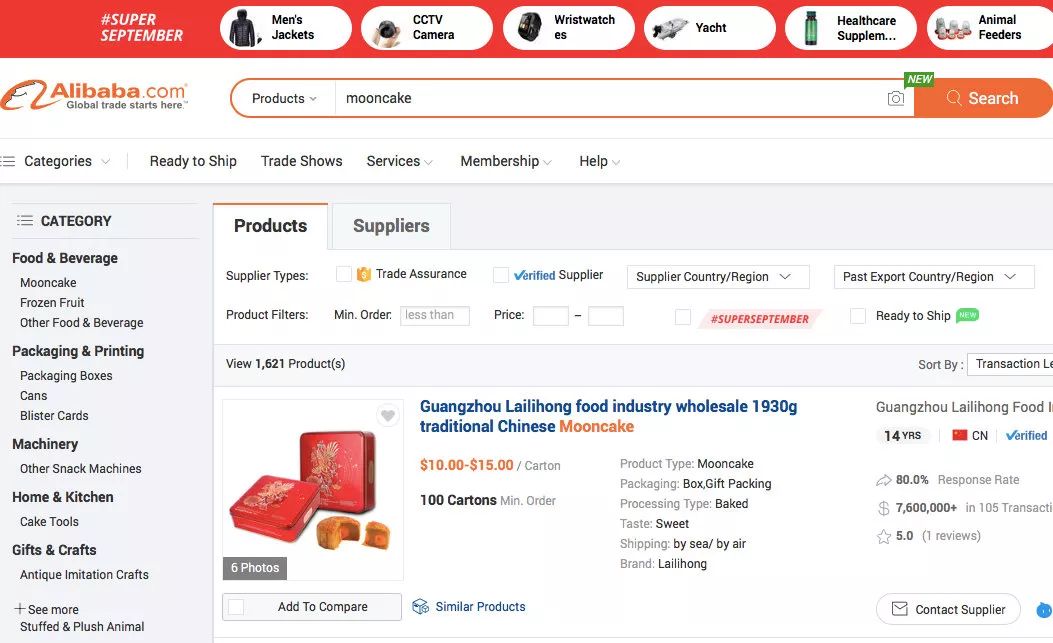The image size is (1053, 643).
Task: Click the orange Search button
Action: pyautogui.click(x=982, y=98)
